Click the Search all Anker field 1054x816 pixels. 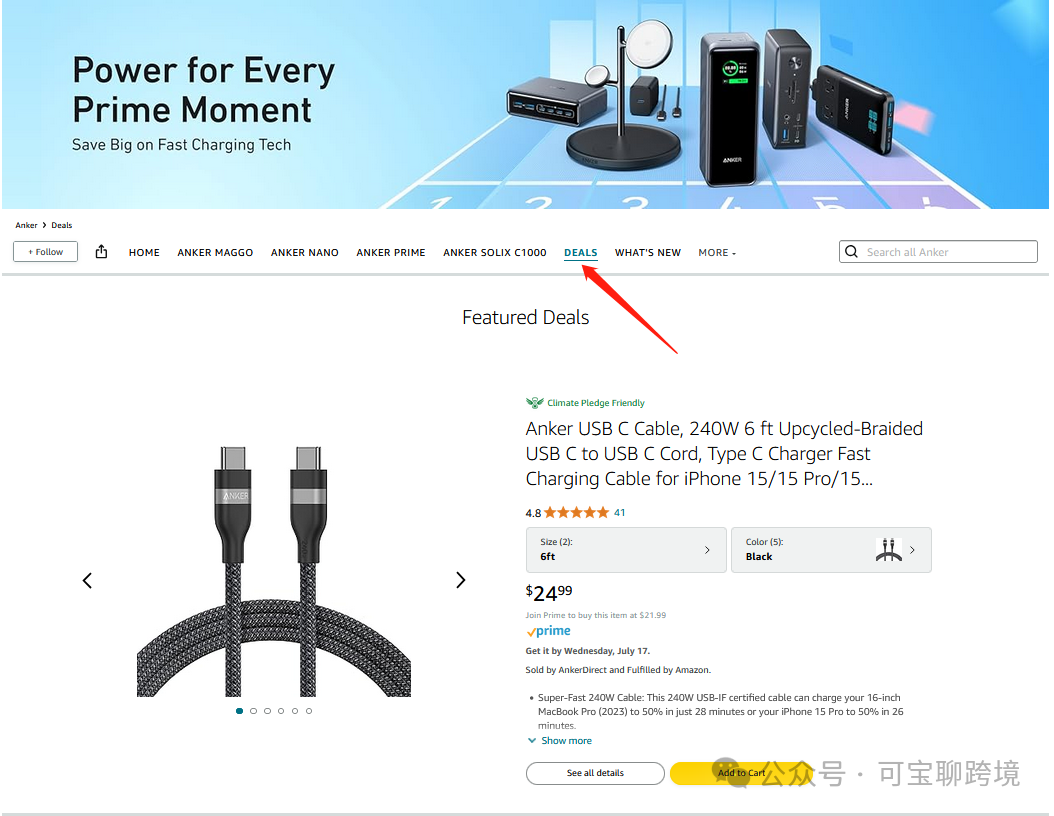[938, 251]
